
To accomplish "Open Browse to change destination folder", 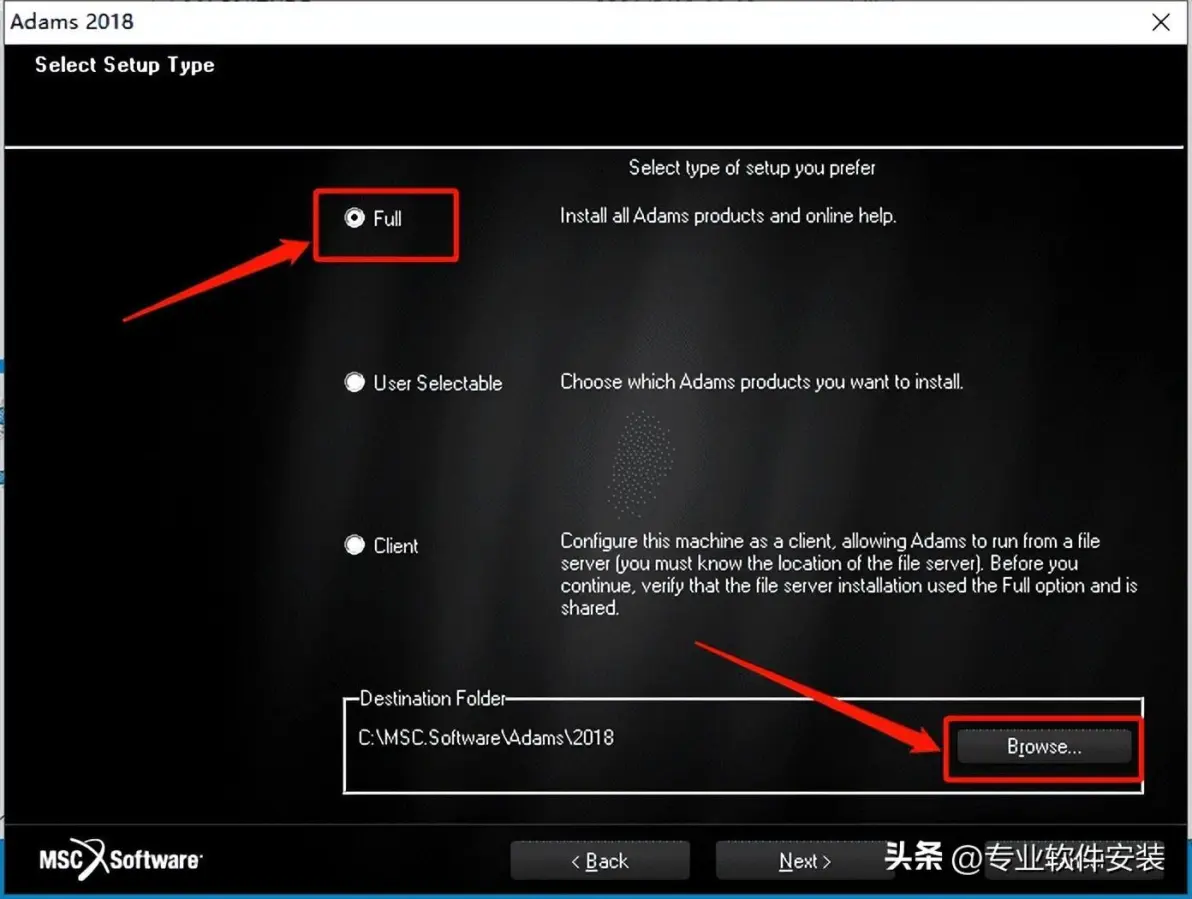I will click(1044, 746).
